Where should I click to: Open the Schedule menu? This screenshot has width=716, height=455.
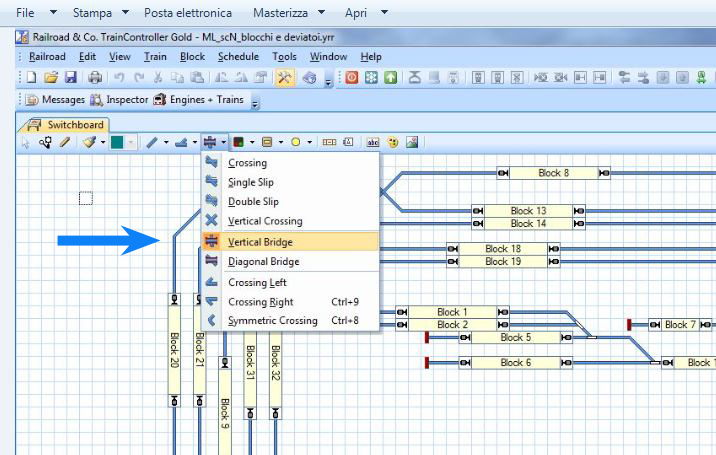238,57
